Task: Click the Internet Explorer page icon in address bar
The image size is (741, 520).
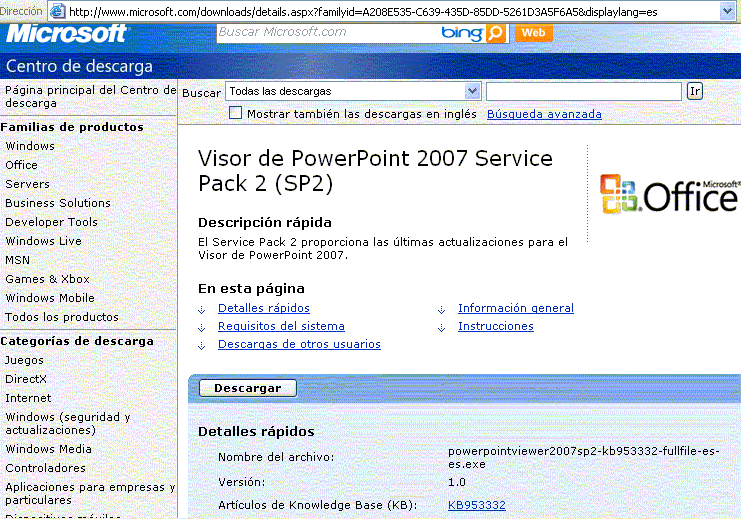Action: click(x=57, y=11)
